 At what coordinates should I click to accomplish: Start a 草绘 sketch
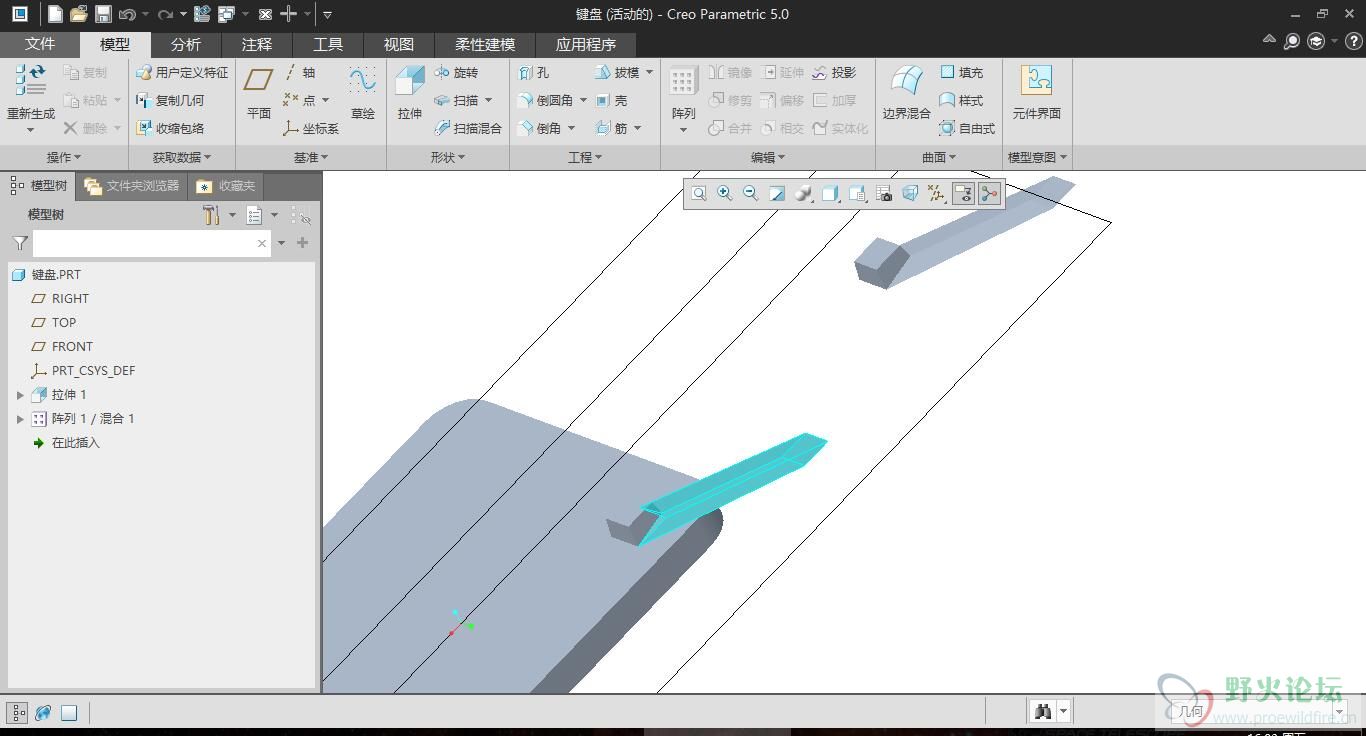pos(362,93)
